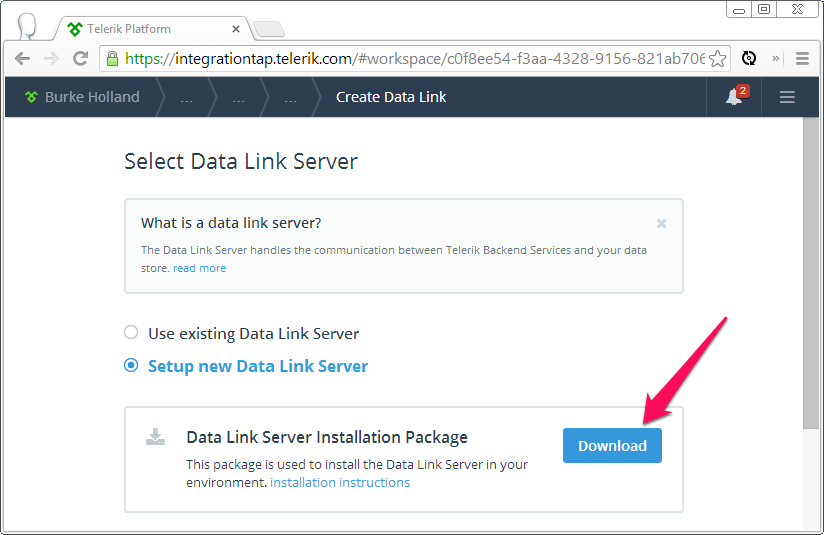
Task: Expand the second collapsed breadcrumb ellipsis
Action: [x=238, y=97]
